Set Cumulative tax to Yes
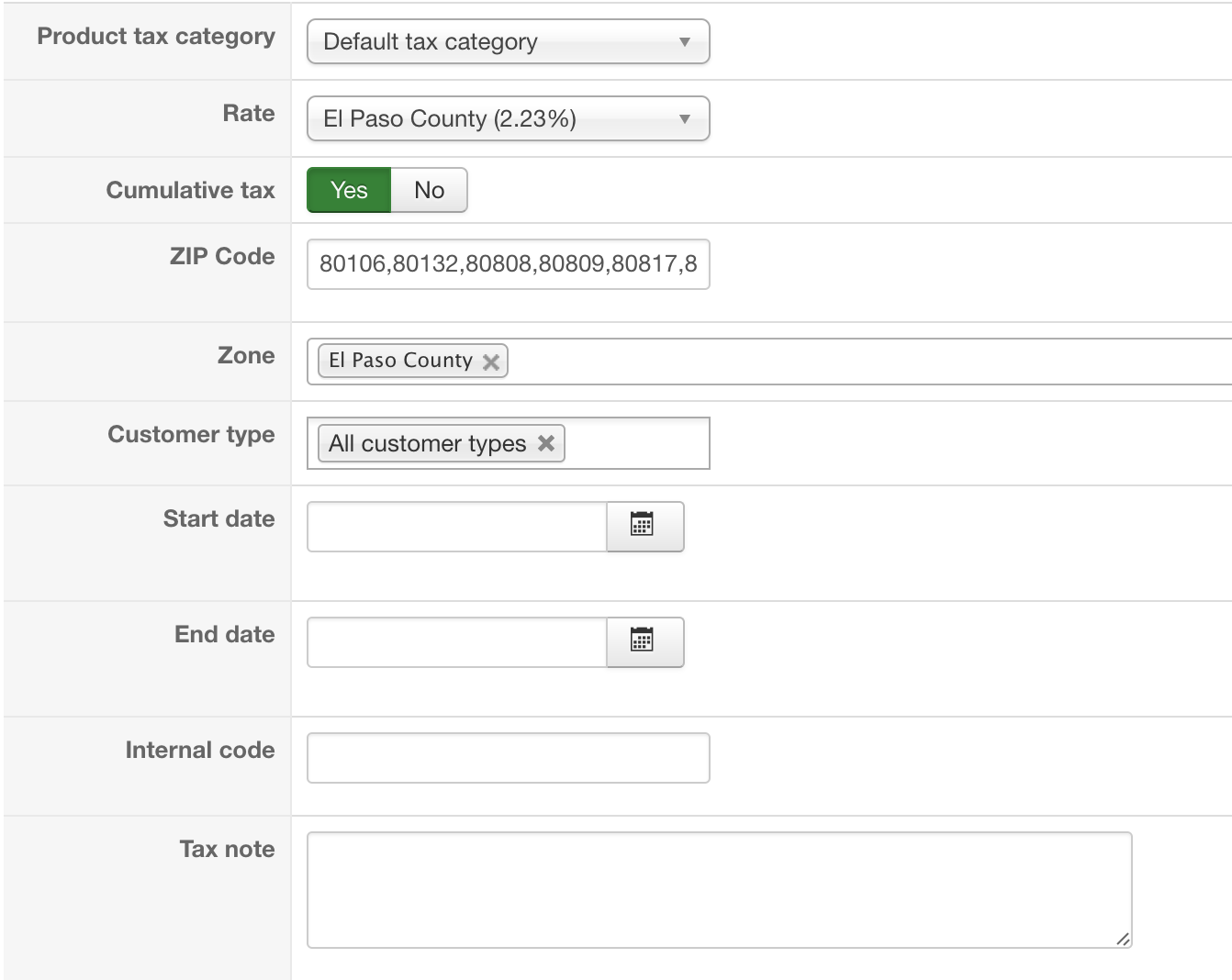This screenshot has width=1232, height=980. coord(349,190)
